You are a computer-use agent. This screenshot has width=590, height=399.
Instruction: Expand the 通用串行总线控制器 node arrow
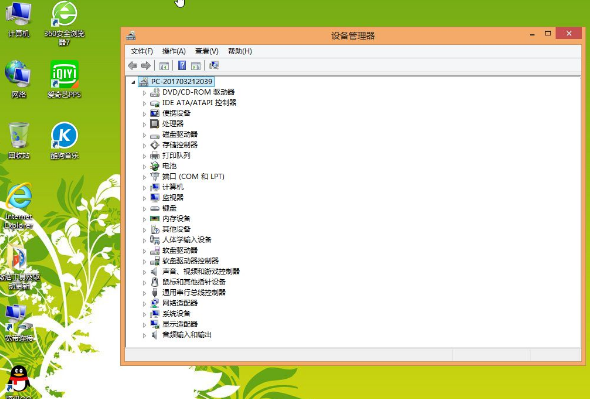[144, 293]
